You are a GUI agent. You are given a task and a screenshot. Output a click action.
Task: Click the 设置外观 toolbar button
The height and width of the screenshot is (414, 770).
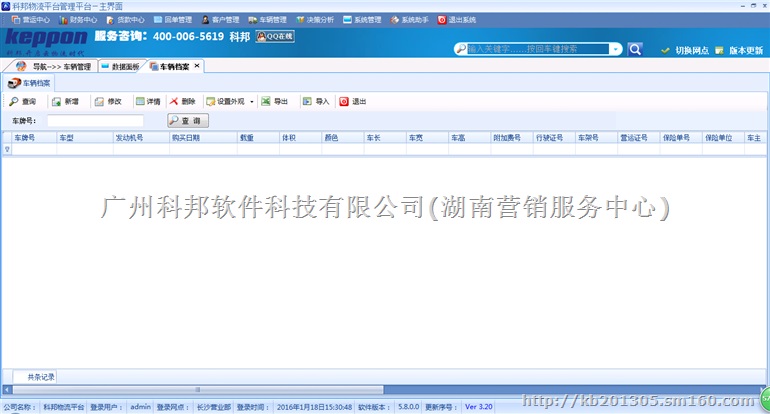tap(226, 102)
